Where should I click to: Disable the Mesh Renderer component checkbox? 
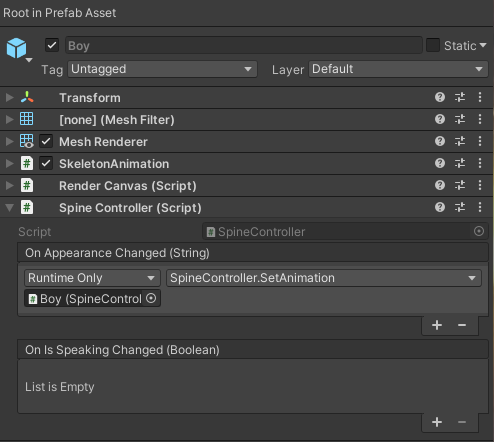click(x=46, y=141)
